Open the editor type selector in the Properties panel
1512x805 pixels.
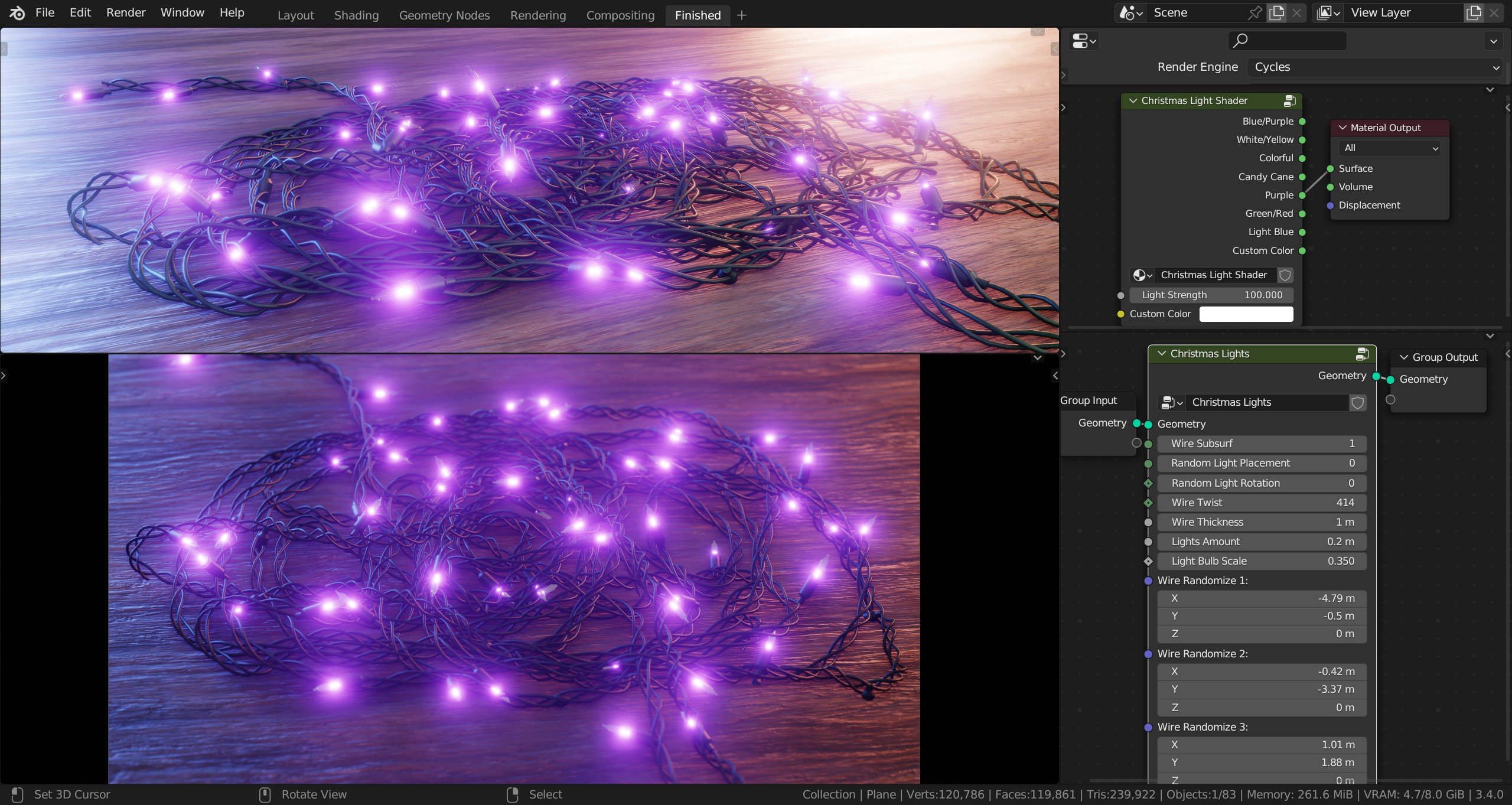(1083, 40)
